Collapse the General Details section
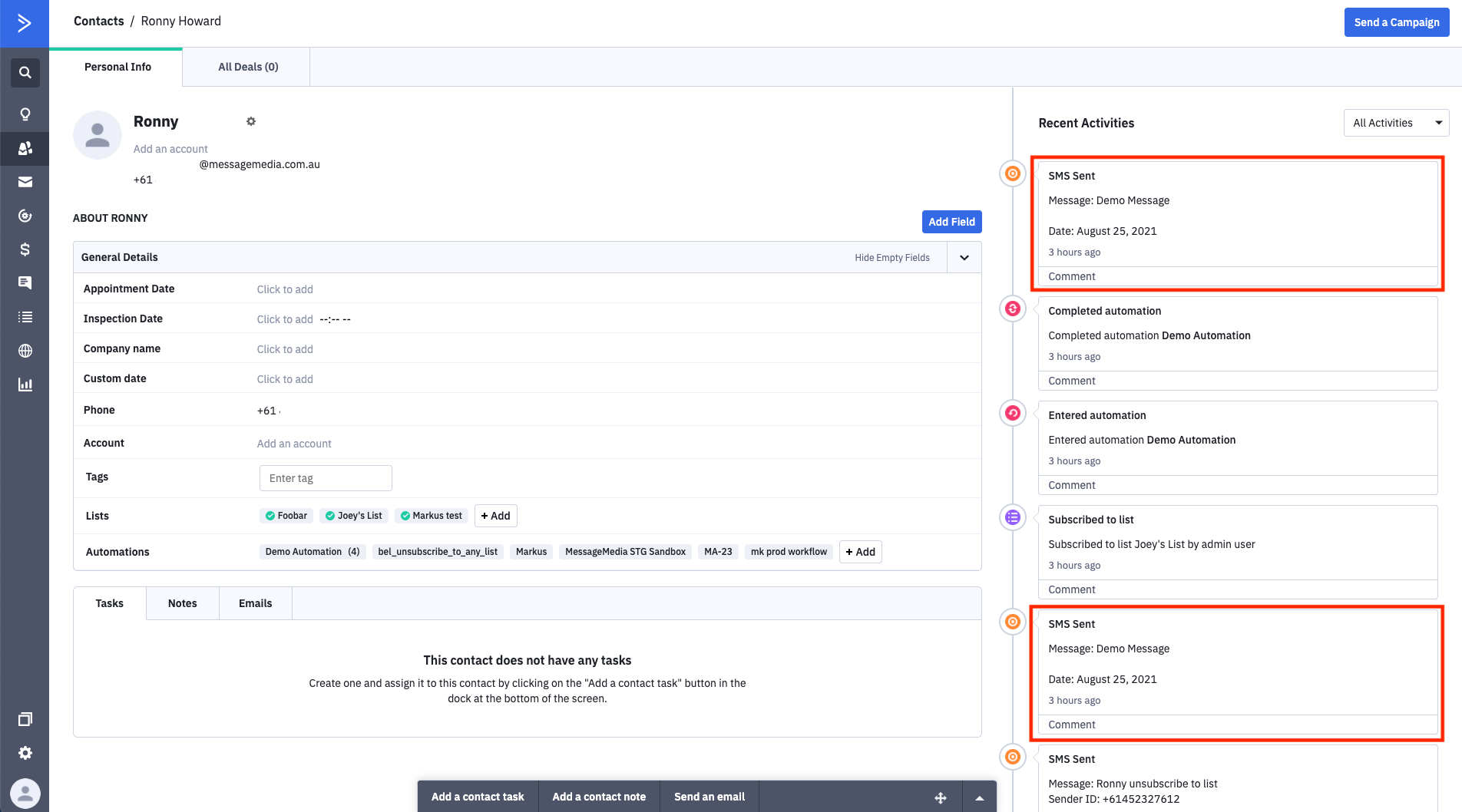The image size is (1462, 812). pos(964,257)
